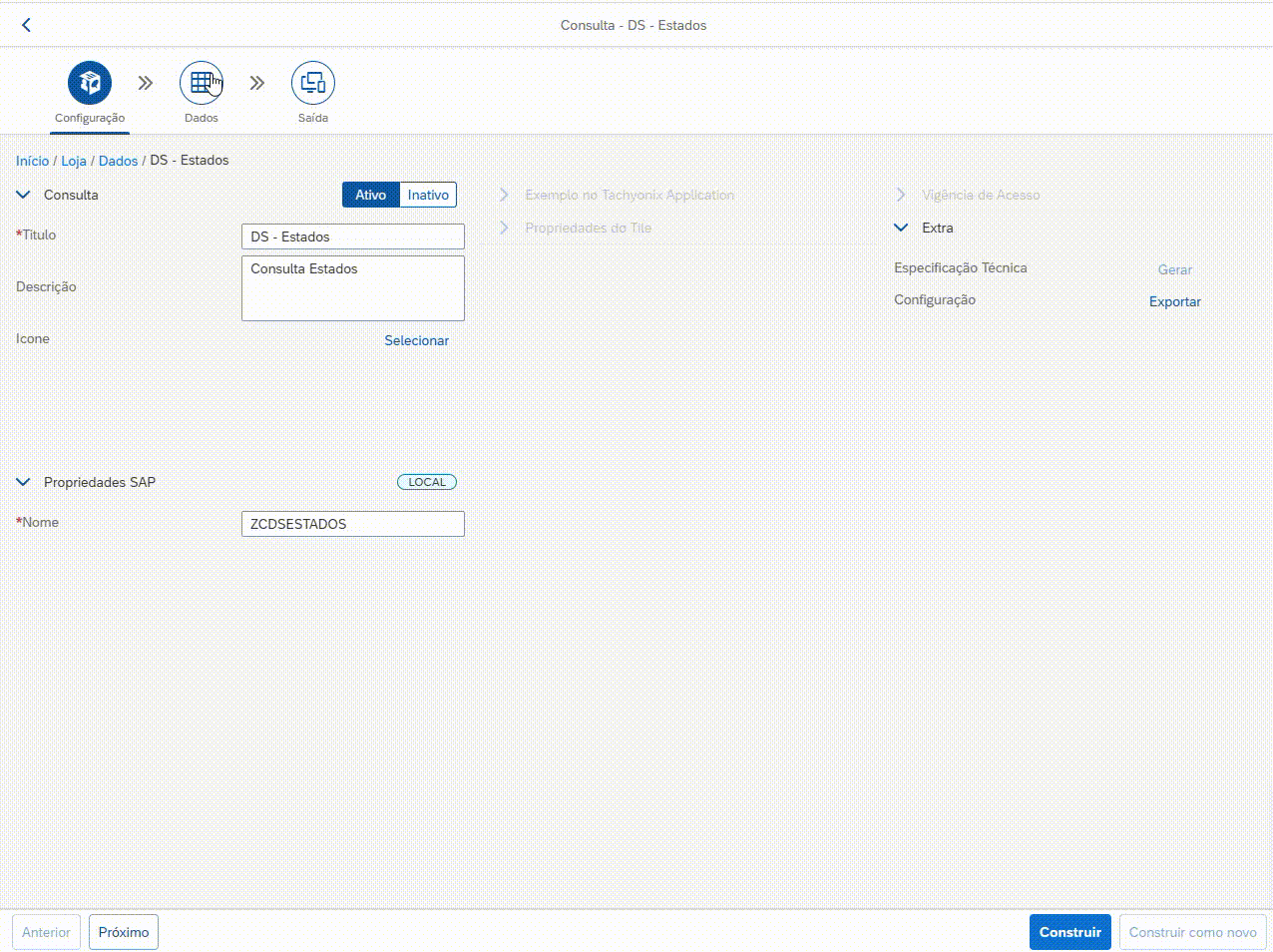The width and height of the screenshot is (1273, 952).
Task: Collapse the Consulta section
Action: click(x=24, y=195)
